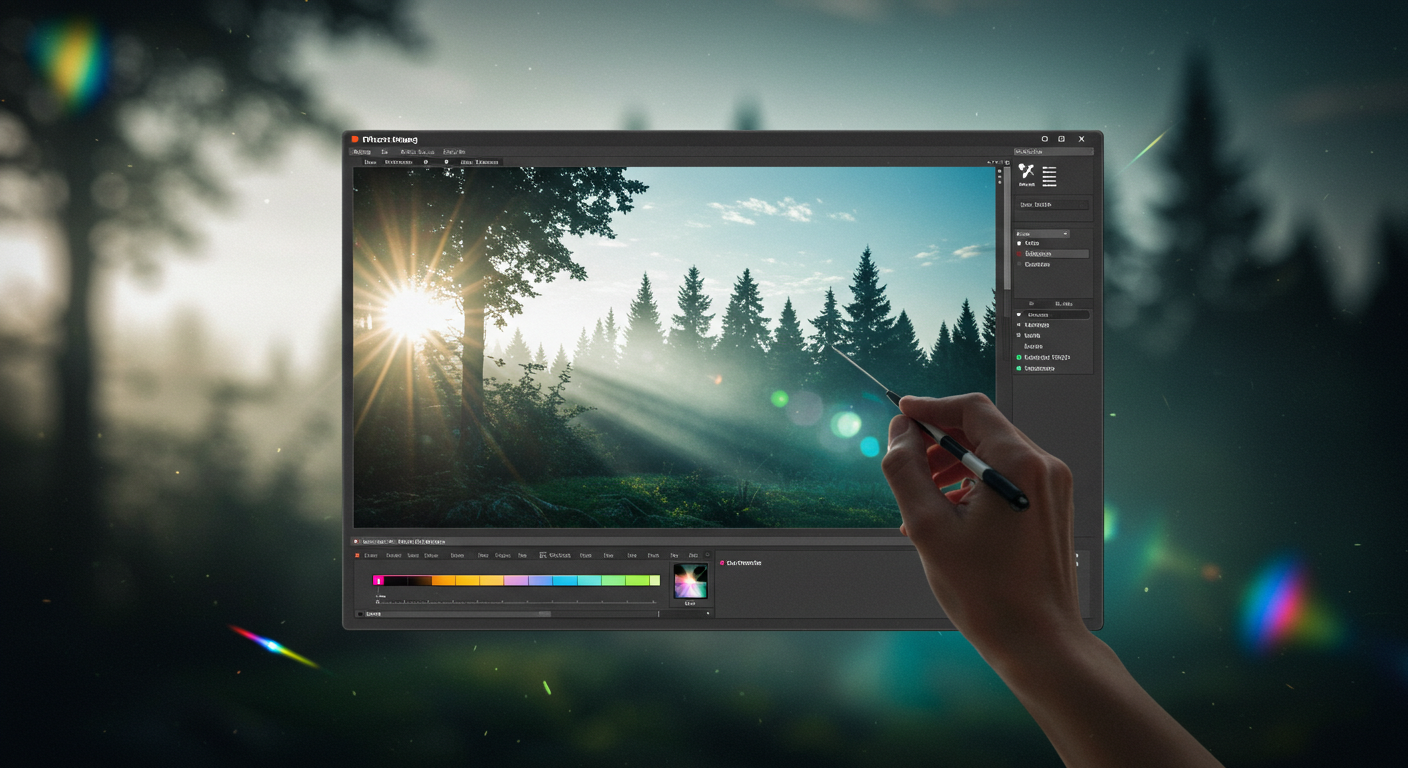Image resolution: width=1408 pixels, height=768 pixels.
Task: Open the first menu in the menu bar
Action: click(x=361, y=152)
